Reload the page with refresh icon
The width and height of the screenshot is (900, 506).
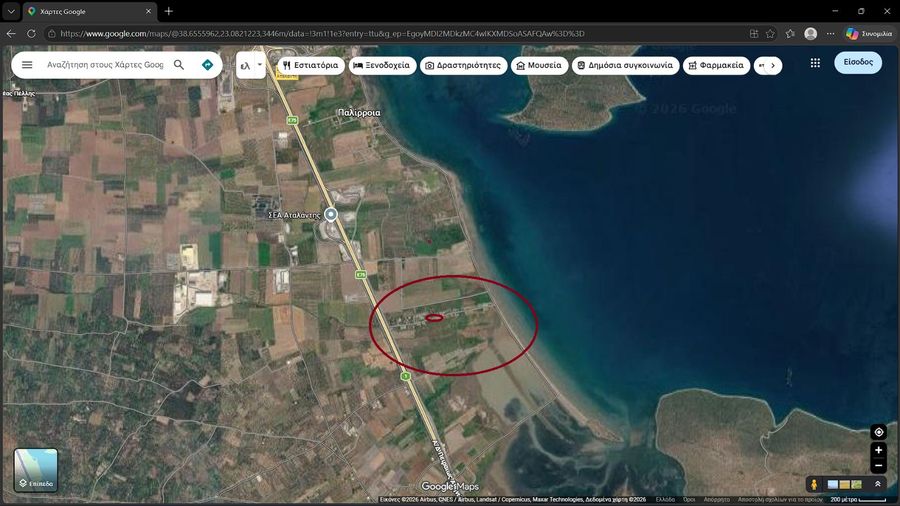pyautogui.click(x=31, y=34)
